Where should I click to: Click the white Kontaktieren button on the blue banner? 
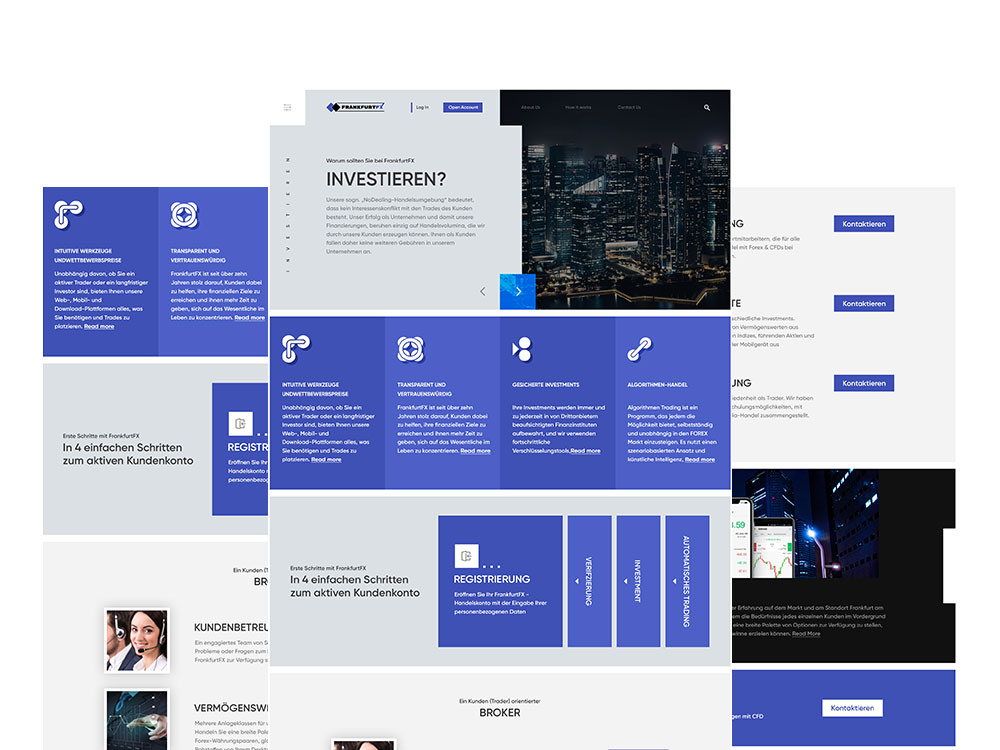pyautogui.click(x=852, y=708)
